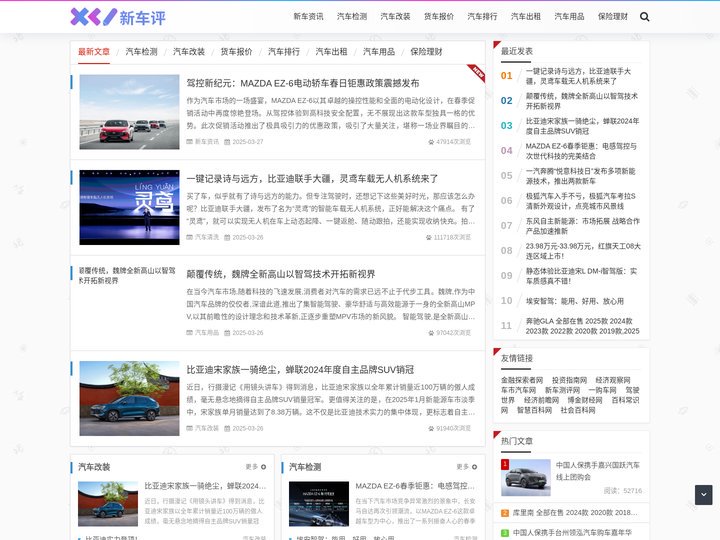Open 汽车改装 section BYD thumbnail
720x540 pixels.
[x=108, y=504]
